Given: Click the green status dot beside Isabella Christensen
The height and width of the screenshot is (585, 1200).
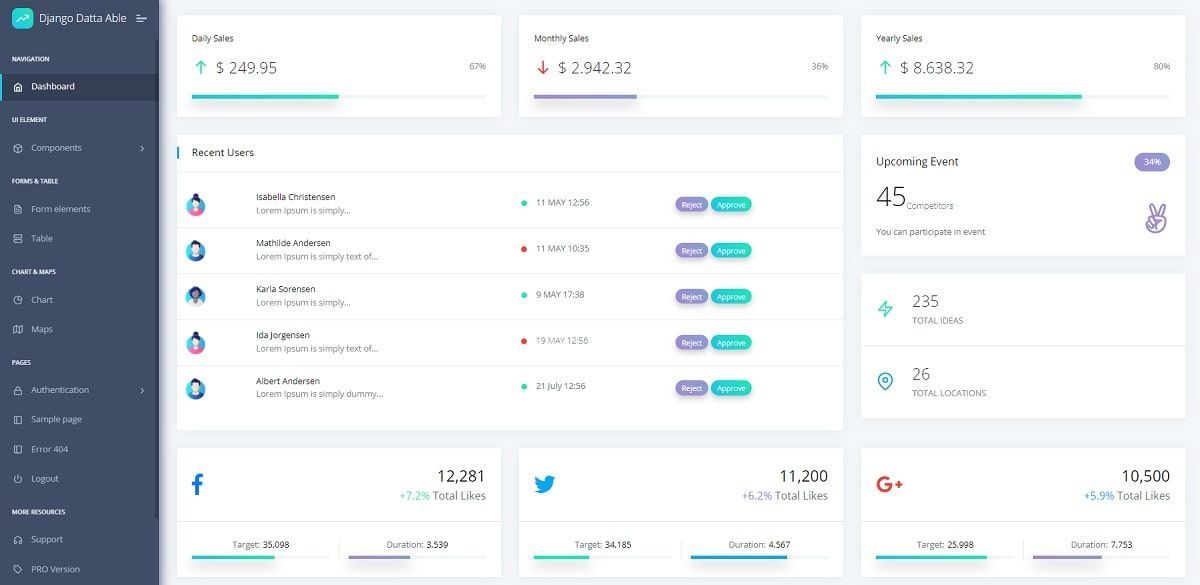Looking at the screenshot, I should point(522,202).
